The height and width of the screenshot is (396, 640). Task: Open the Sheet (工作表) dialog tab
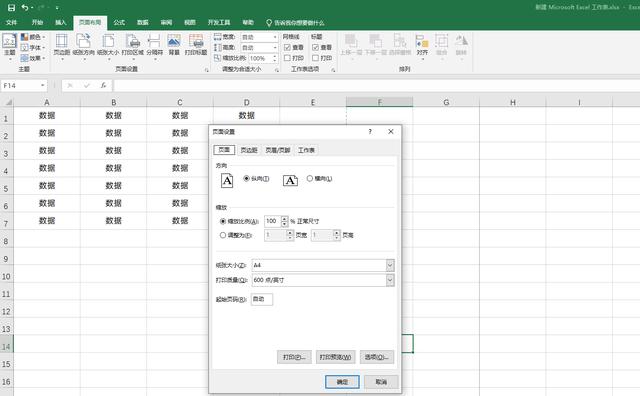tap(306, 150)
